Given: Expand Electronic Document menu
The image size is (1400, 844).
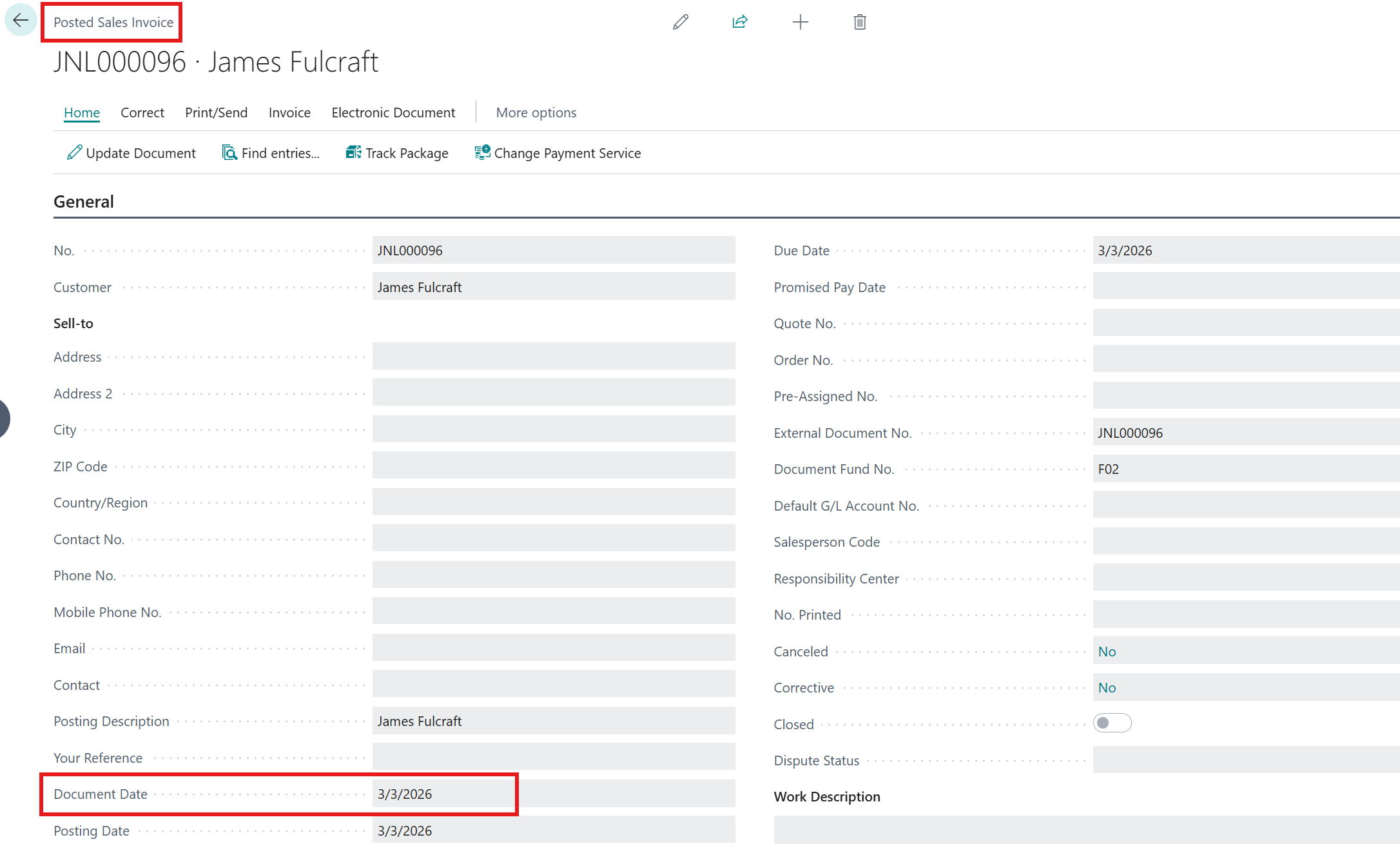Looking at the screenshot, I should tap(393, 113).
